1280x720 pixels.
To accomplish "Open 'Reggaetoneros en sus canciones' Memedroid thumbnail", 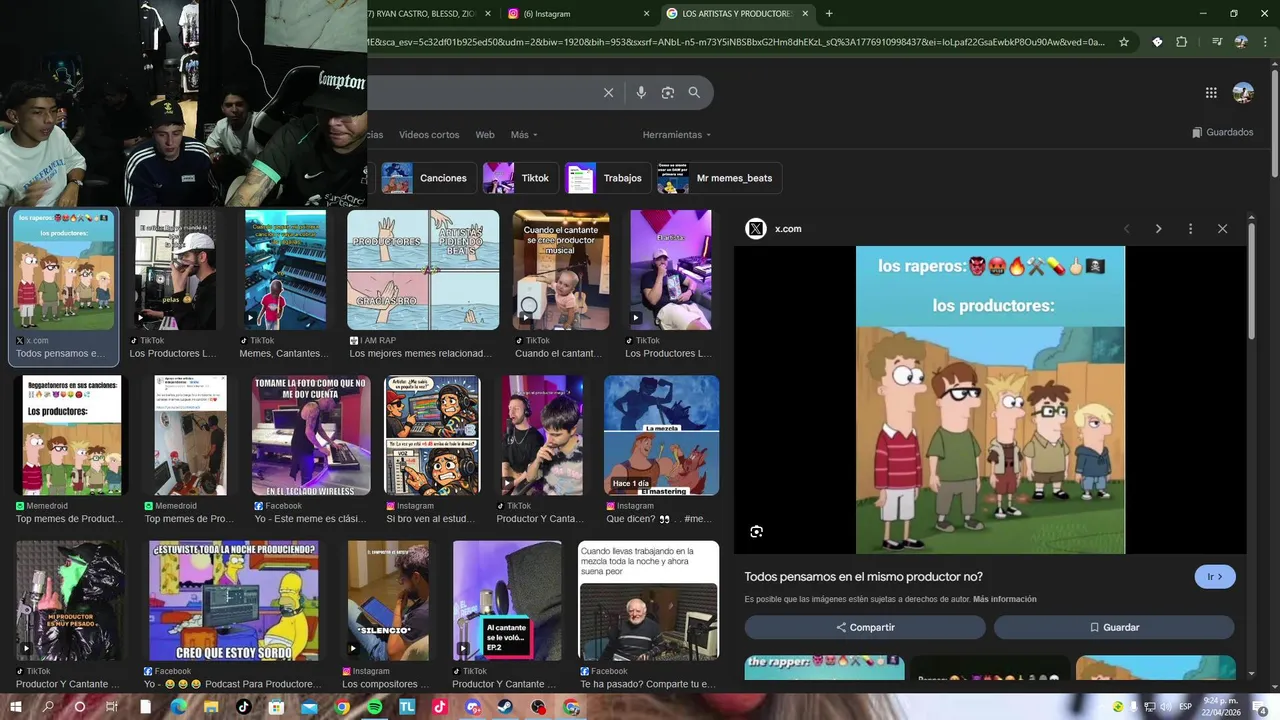I will (72, 435).
